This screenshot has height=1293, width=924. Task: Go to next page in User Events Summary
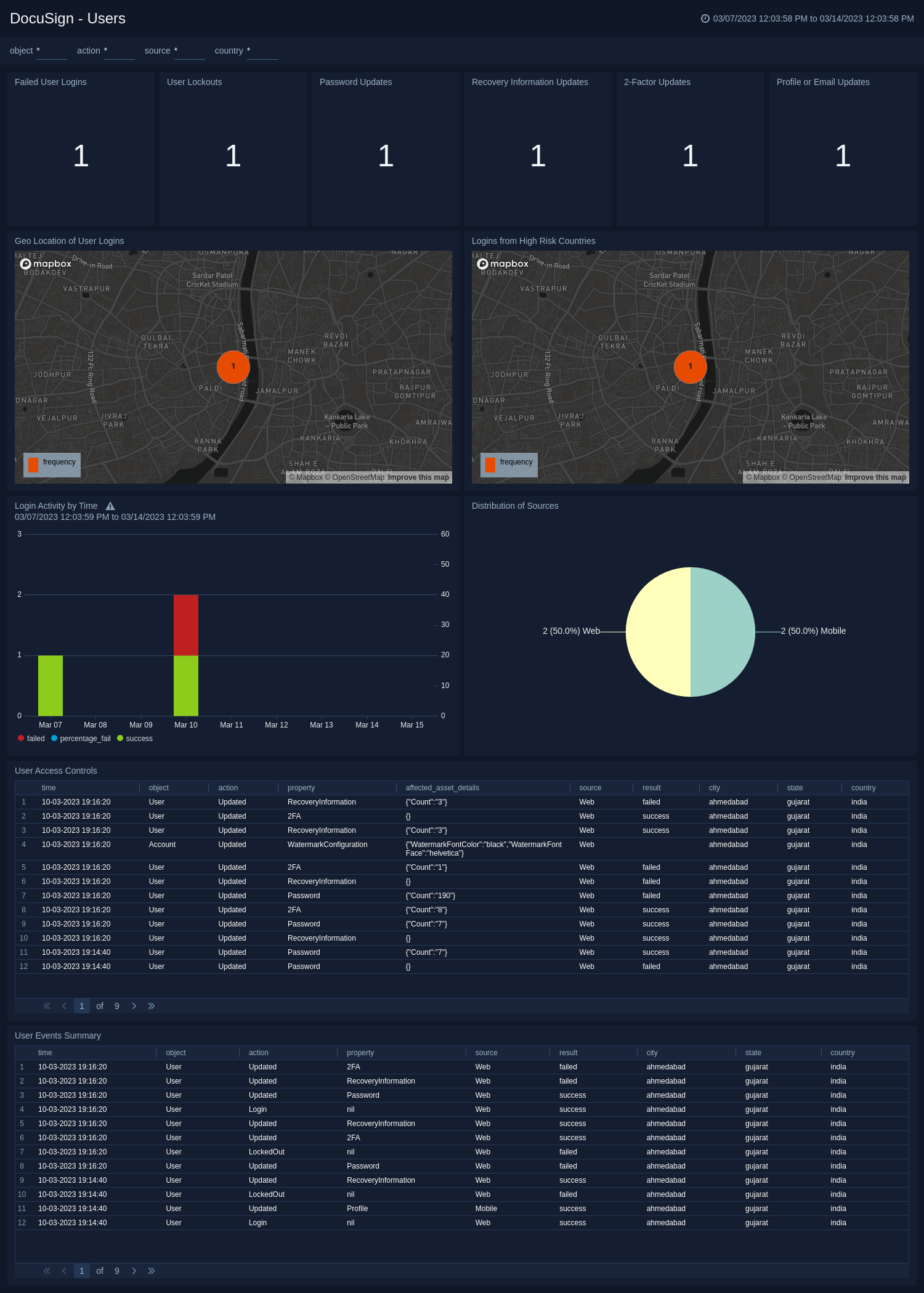pos(134,1271)
